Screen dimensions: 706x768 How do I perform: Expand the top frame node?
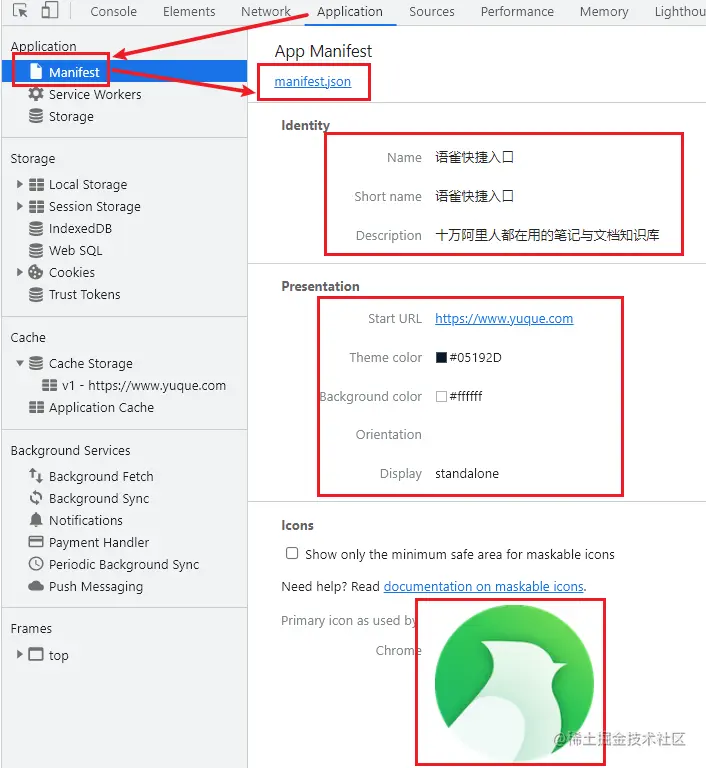point(20,654)
